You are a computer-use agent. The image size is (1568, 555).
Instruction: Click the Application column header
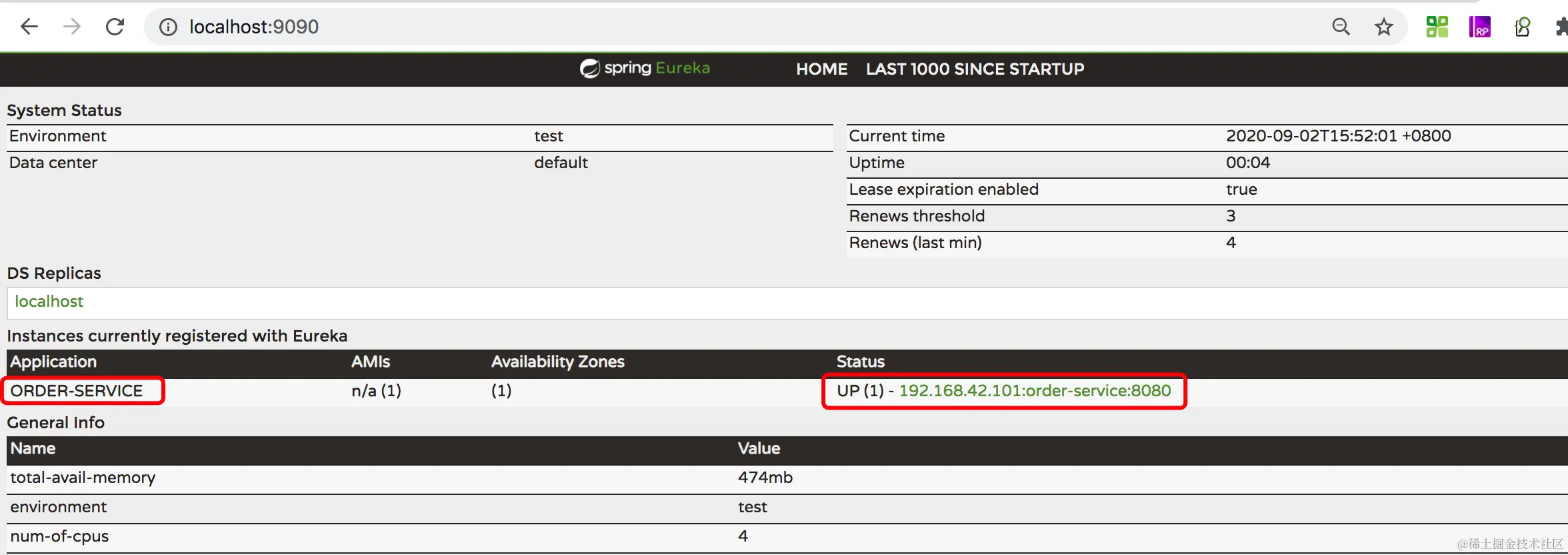[x=53, y=362]
